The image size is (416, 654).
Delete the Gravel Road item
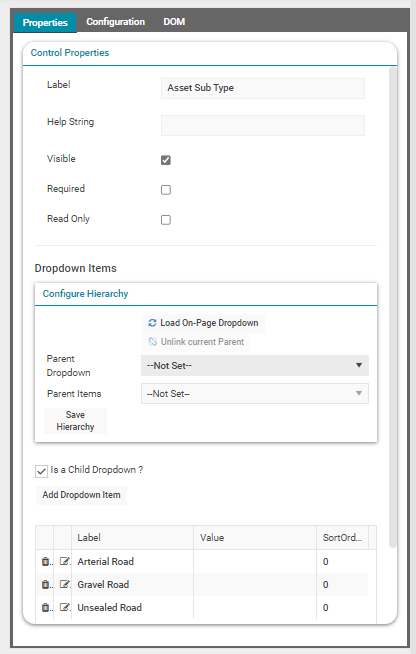click(45, 584)
